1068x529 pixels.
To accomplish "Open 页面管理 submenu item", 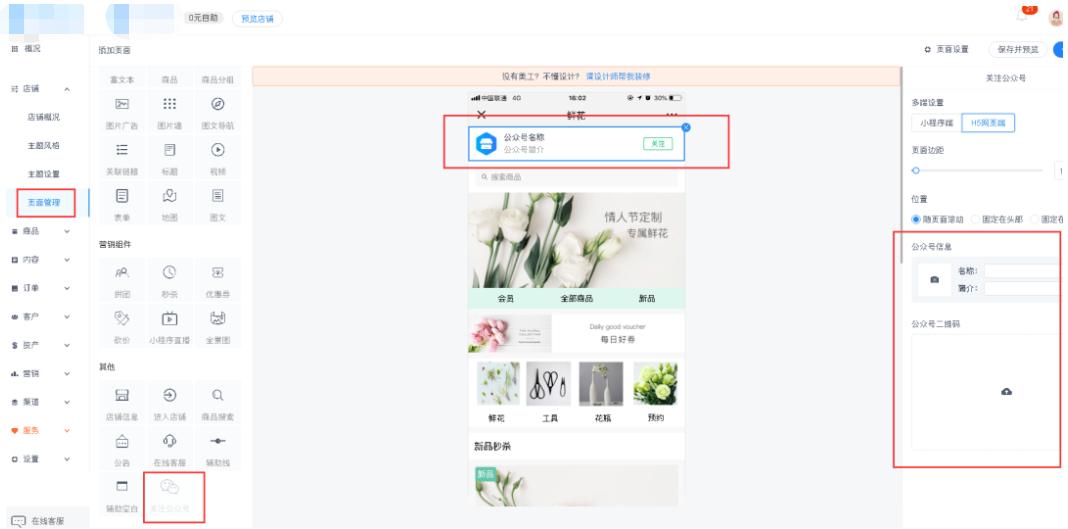I will (x=44, y=202).
